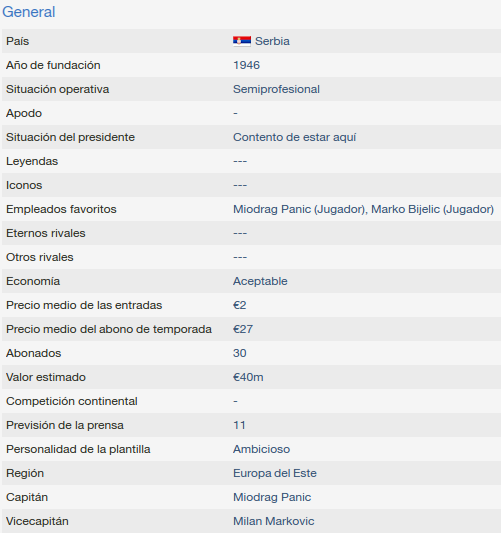This screenshot has height=533, width=501.
Task: Click the Contento de estar aquí value
Action: (x=294, y=137)
